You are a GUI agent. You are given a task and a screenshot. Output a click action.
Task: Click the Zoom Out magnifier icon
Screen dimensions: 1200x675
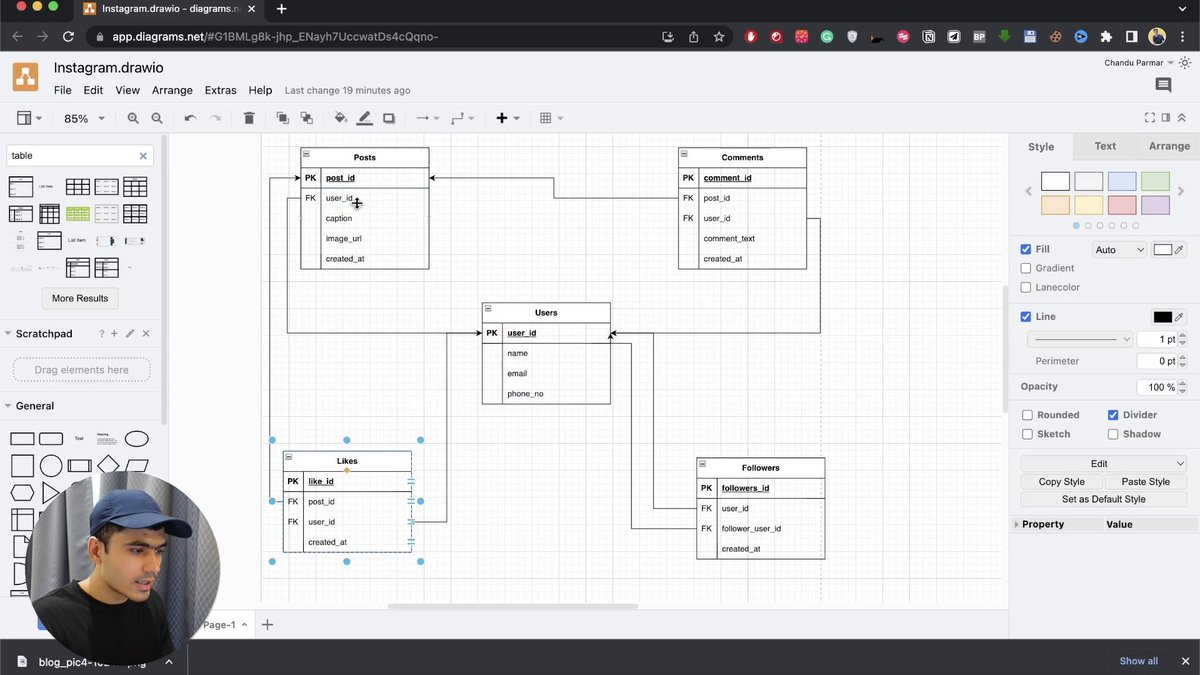click(157, 118)
